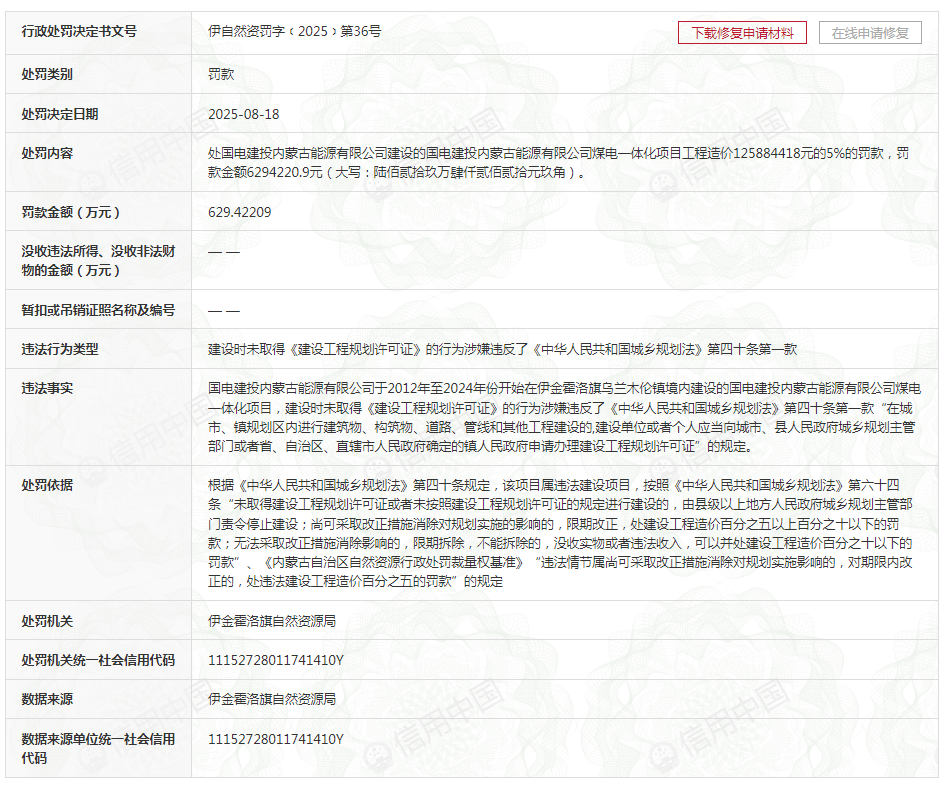The width and height of the screenshot is (944, 786).
Task: Click the 处罚内容 label
Action: point(47,153)
